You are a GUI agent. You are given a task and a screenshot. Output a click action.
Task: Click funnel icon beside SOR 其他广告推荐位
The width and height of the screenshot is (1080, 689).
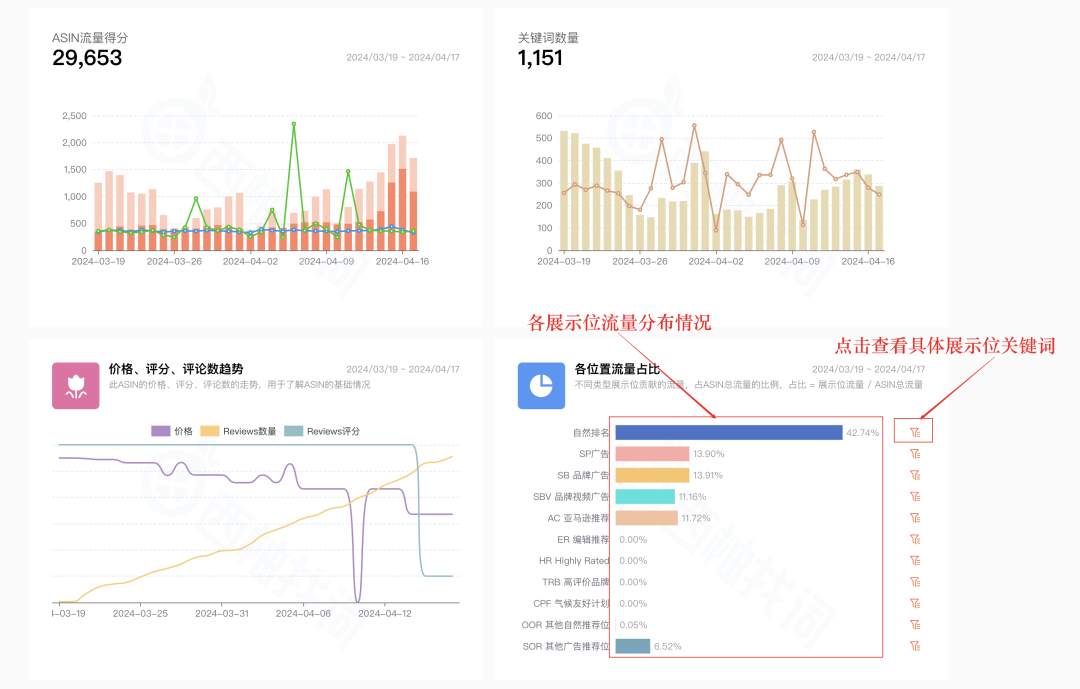(x=915, y=646)
